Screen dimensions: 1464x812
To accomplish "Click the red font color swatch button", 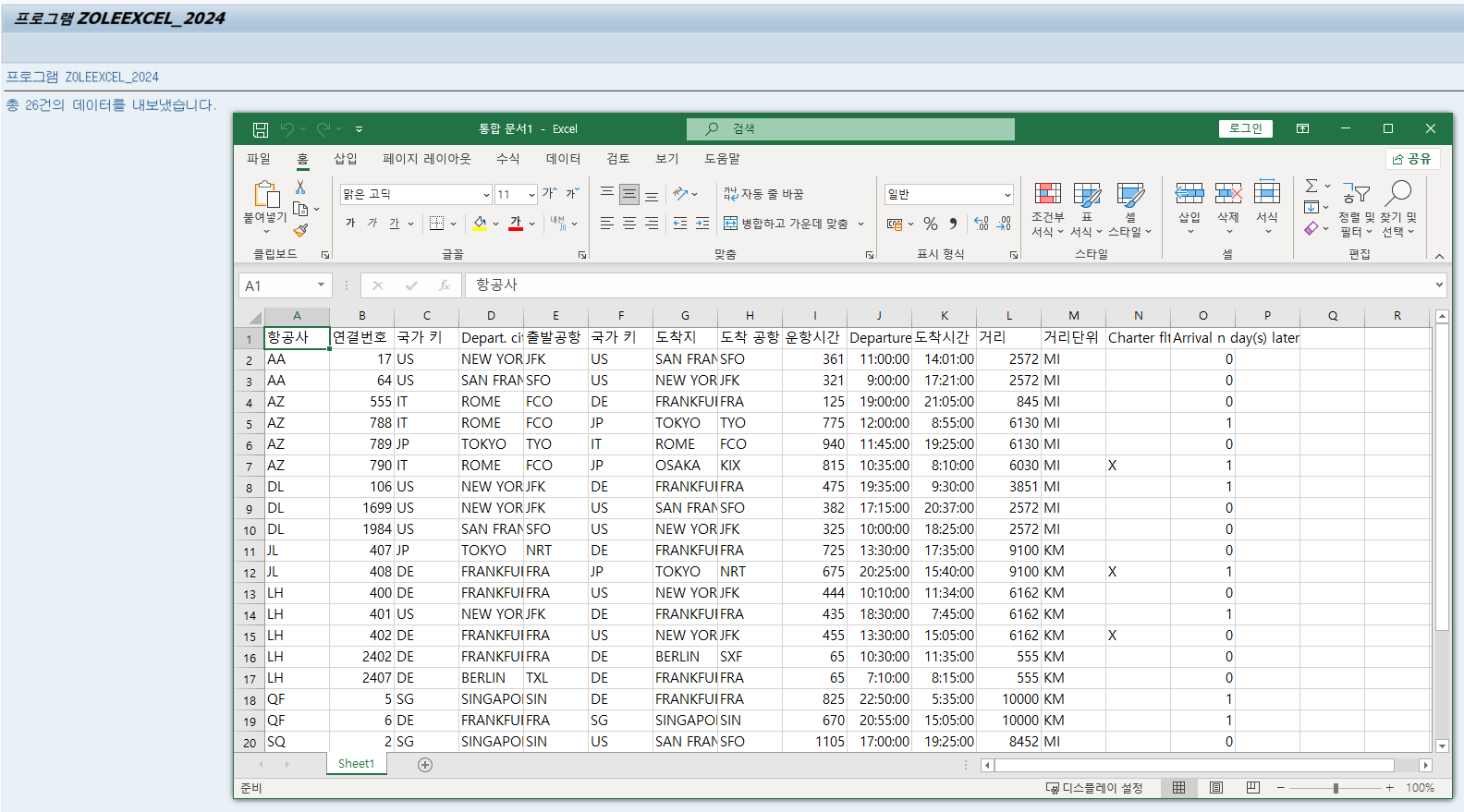I will coord(516,223).
